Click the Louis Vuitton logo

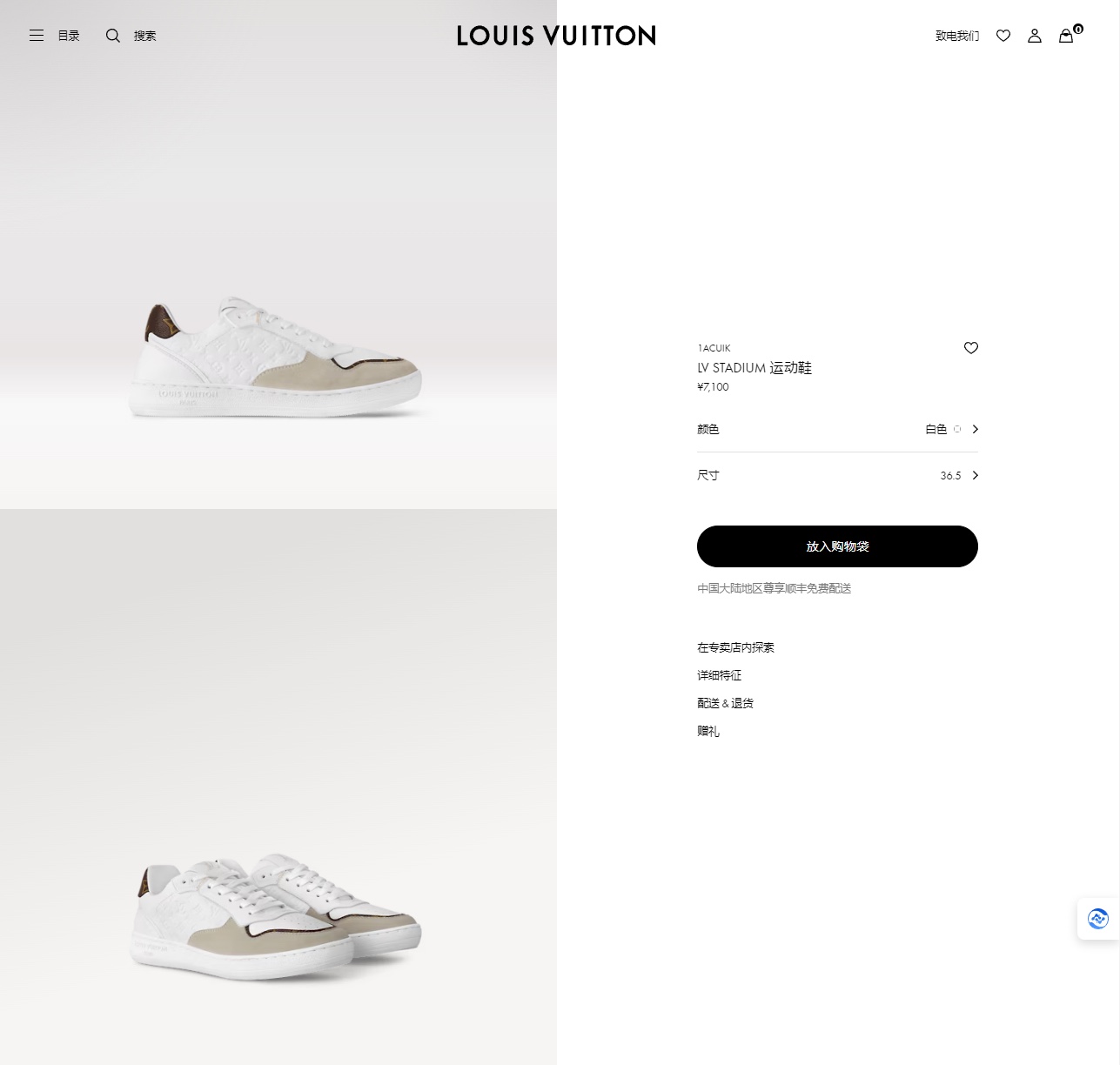(x=556, y=36)
